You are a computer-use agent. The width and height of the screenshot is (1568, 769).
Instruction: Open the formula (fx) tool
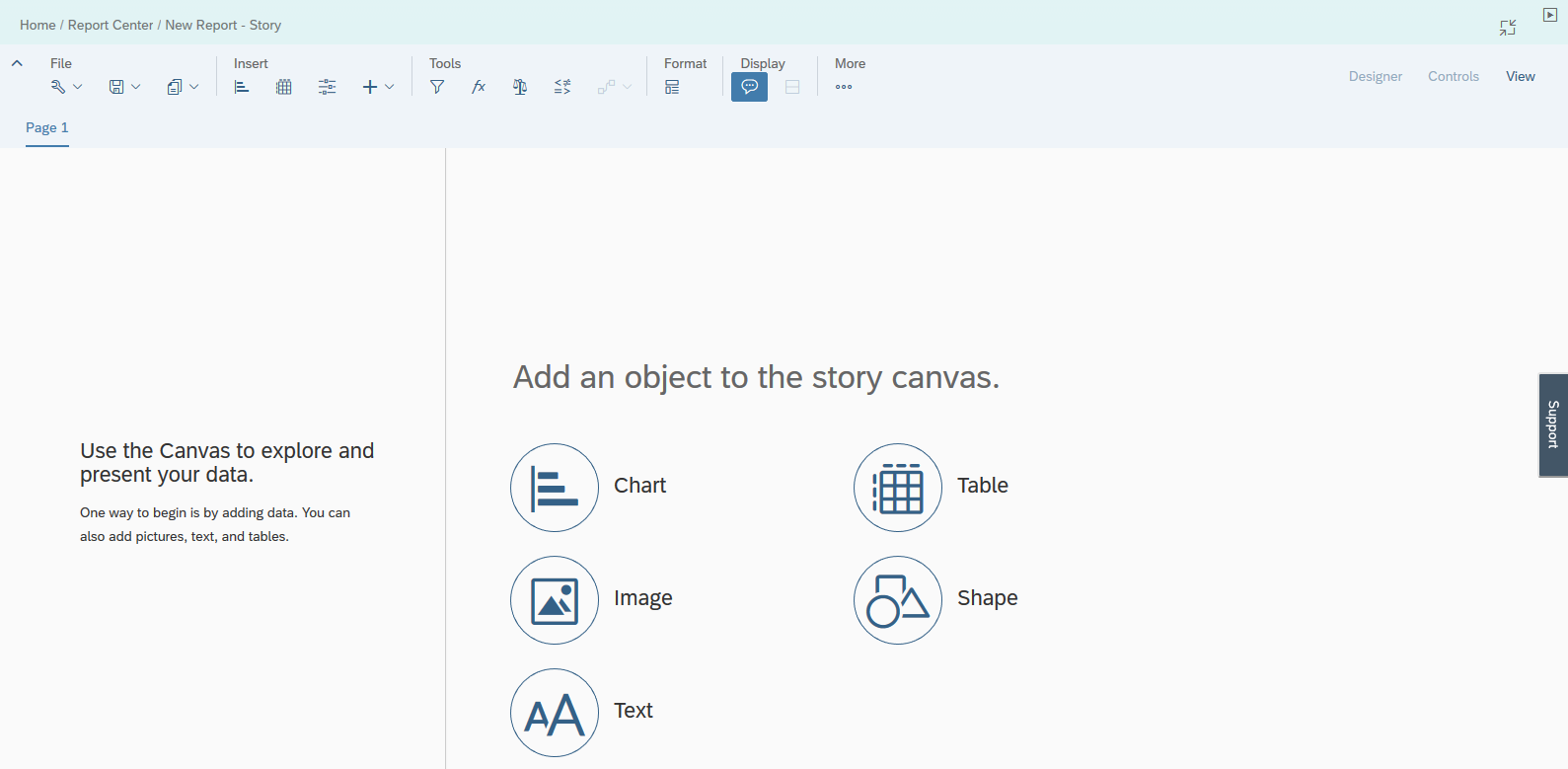point(479,87)
